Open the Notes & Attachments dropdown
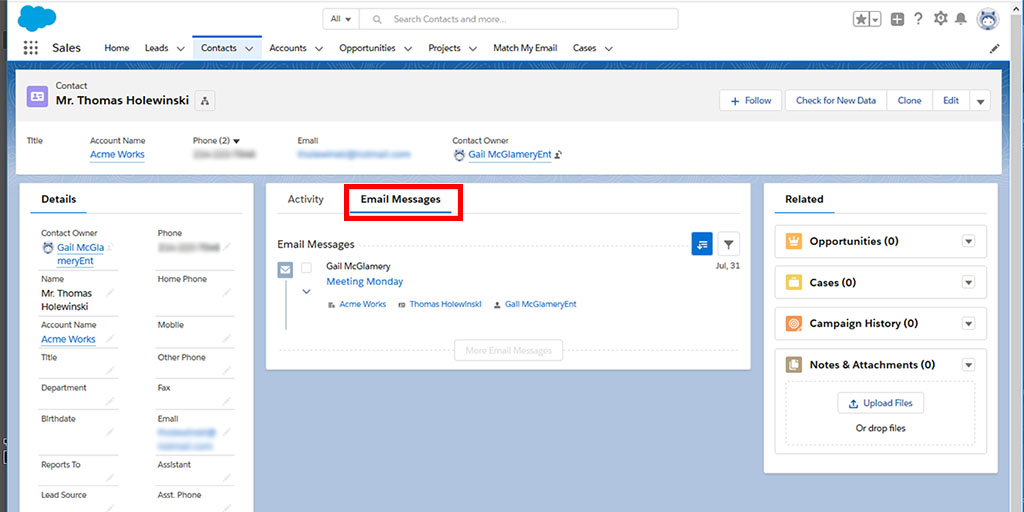 [968, 365]
